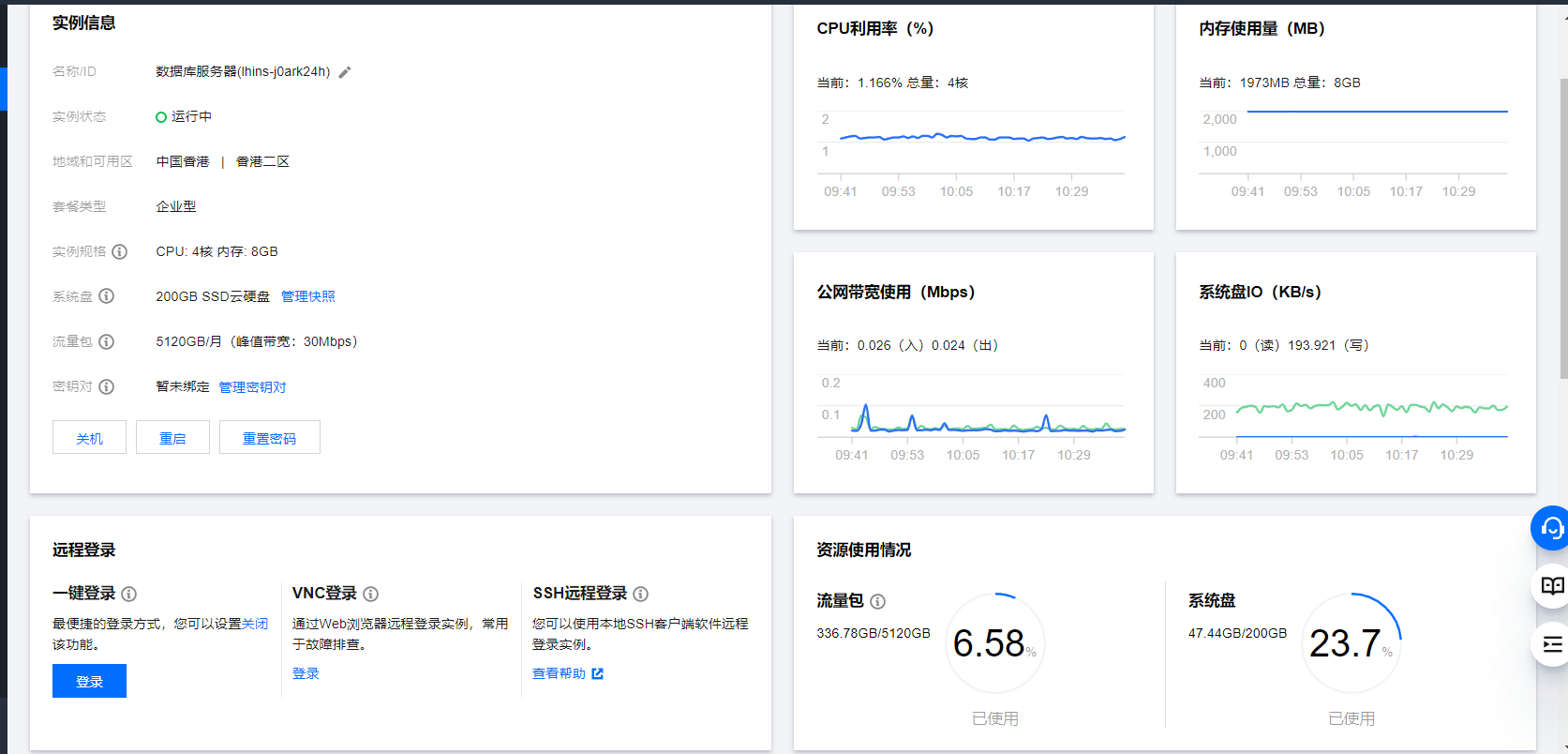Open the 查看帮助 SSH help link

point(559,673)
